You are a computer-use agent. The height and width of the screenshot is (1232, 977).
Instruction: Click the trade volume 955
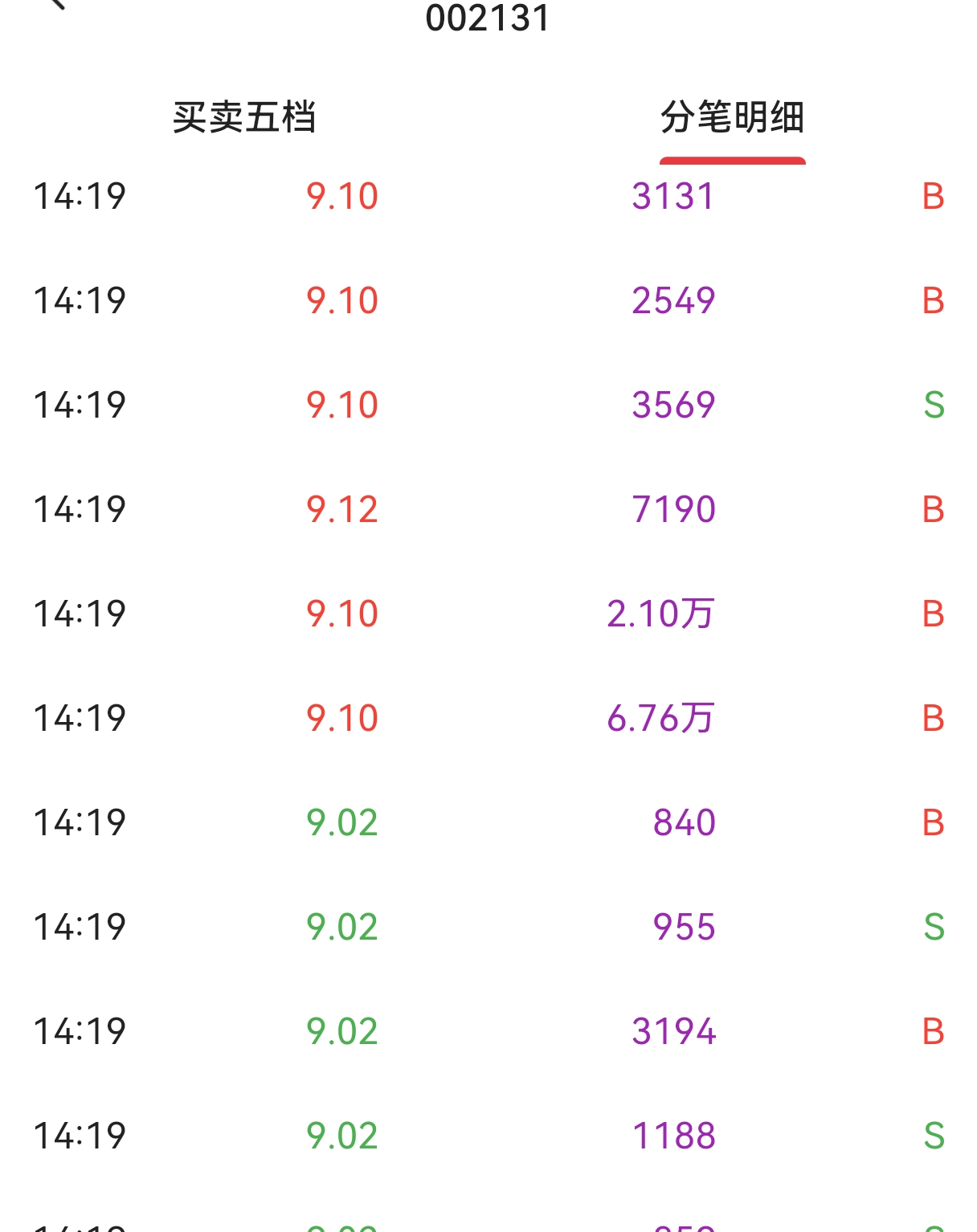(x=684, y=928)
